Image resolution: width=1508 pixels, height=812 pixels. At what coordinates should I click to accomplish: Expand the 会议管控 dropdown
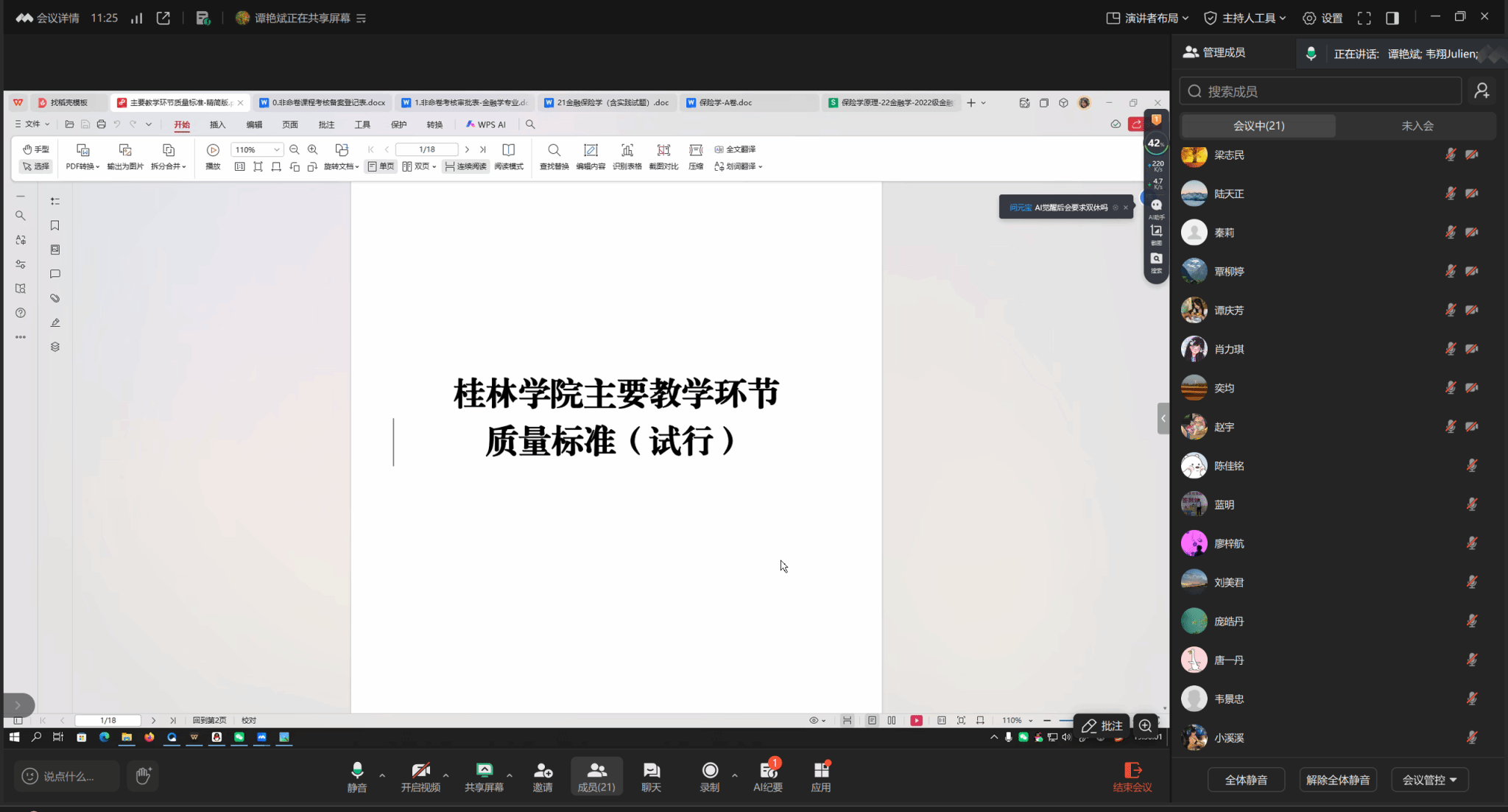click(1429, 780)
